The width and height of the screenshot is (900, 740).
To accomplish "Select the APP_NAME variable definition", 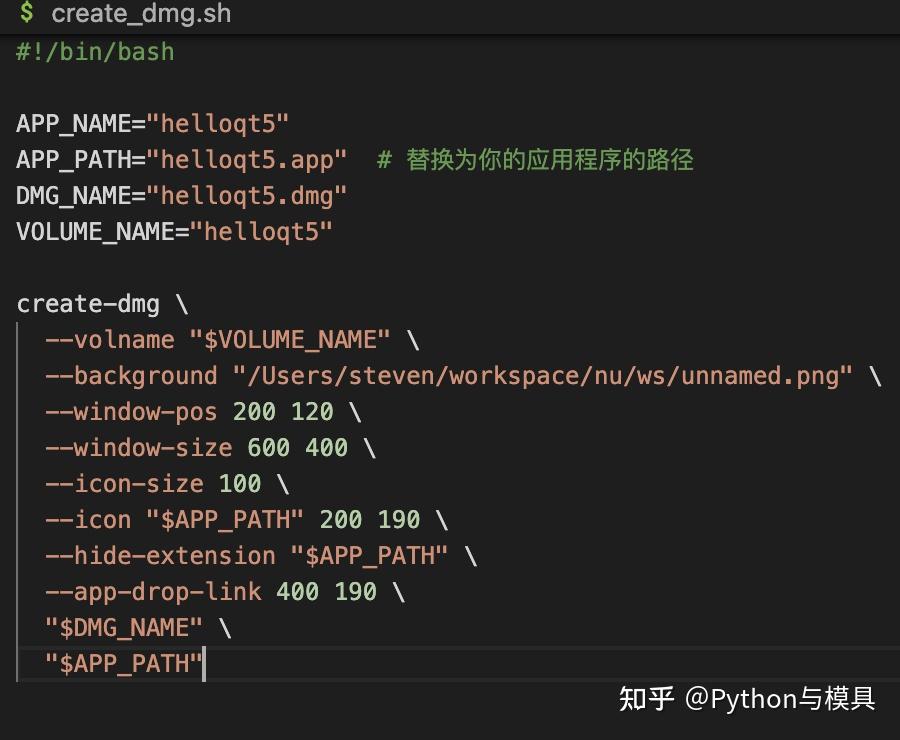I will tap(150, 123).
